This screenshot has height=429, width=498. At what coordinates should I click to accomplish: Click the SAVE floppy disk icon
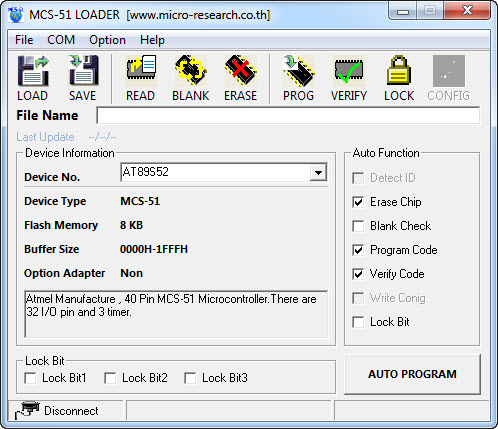83,71
